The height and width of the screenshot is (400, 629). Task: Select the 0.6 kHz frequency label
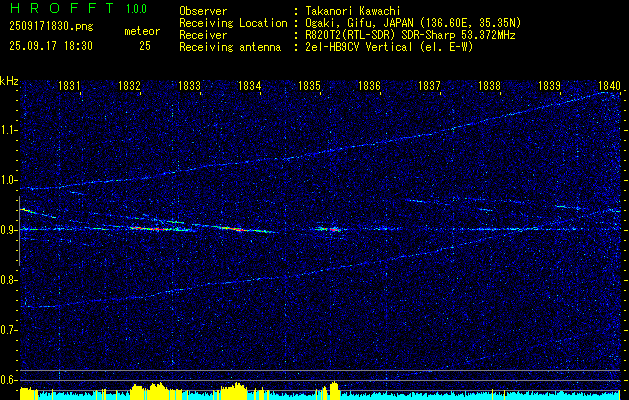click(8, 380)
